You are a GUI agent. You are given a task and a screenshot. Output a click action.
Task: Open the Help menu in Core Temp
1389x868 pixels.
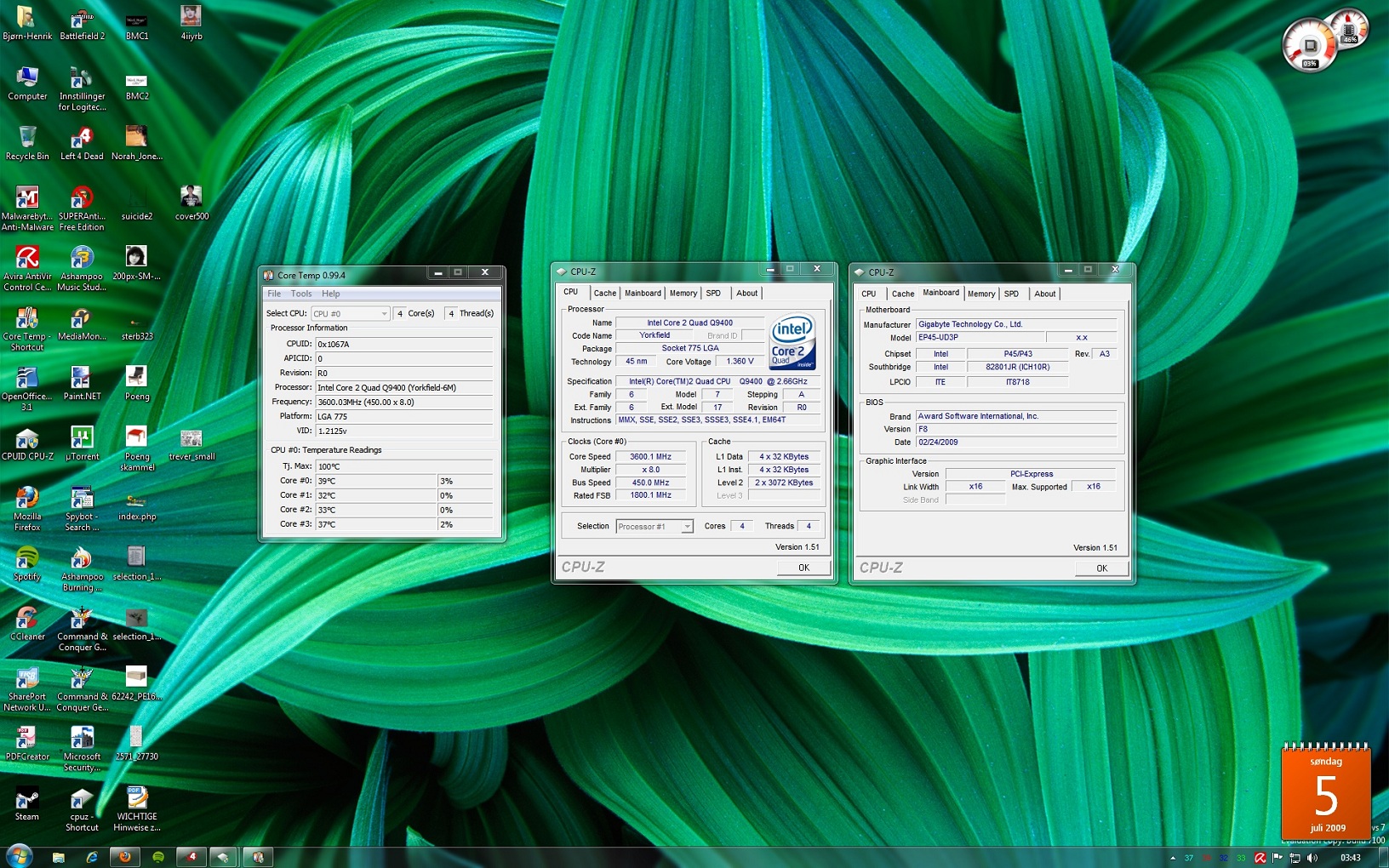(330, 294)
